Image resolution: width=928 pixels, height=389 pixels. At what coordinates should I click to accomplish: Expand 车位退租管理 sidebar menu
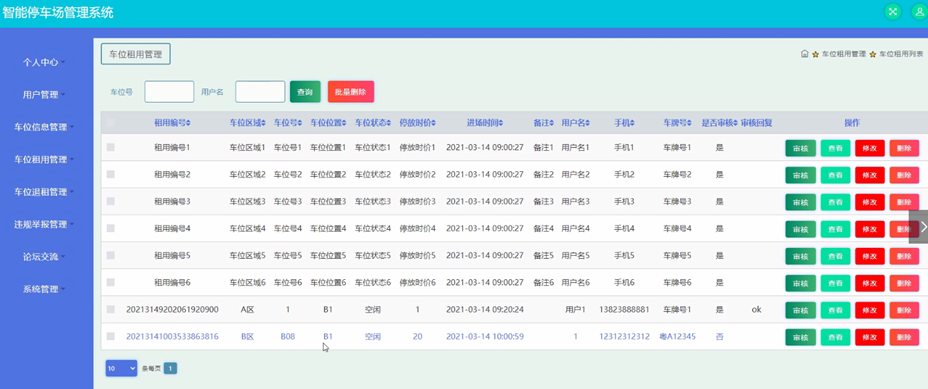(x=44, y=192)
